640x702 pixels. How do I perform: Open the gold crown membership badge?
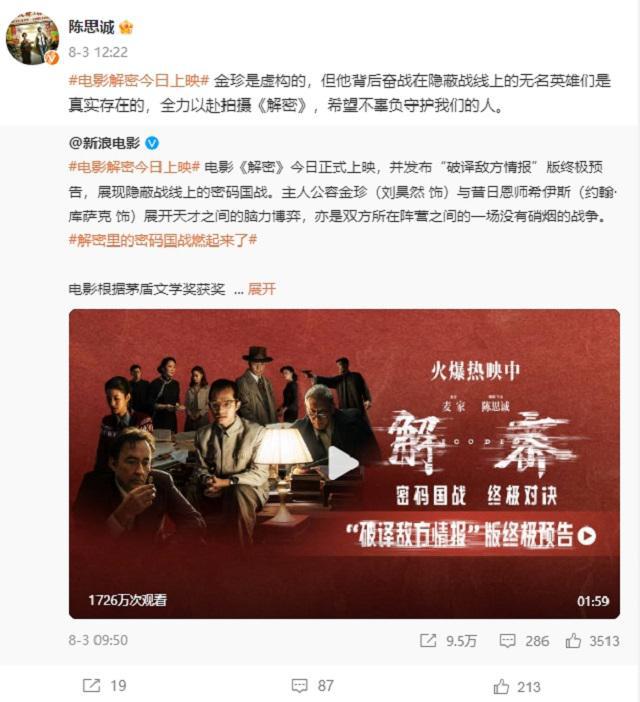point(126,28)
